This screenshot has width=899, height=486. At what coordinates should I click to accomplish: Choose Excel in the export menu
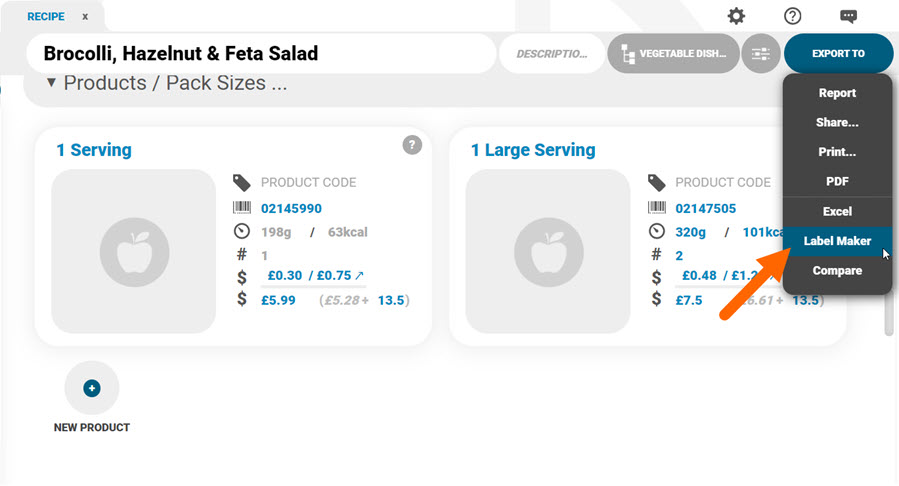pos(837,211)
